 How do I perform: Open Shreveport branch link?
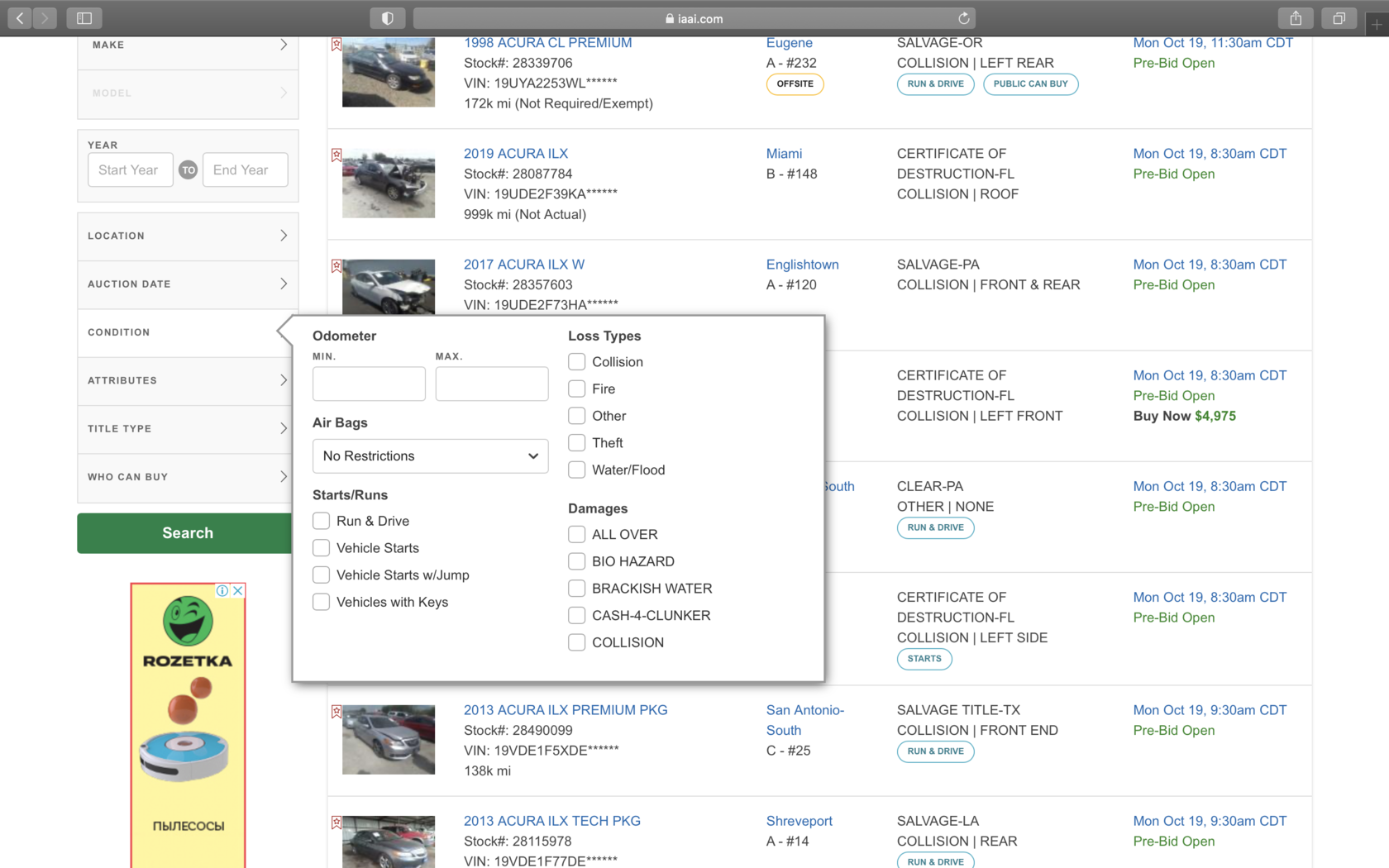click(800, 821)
